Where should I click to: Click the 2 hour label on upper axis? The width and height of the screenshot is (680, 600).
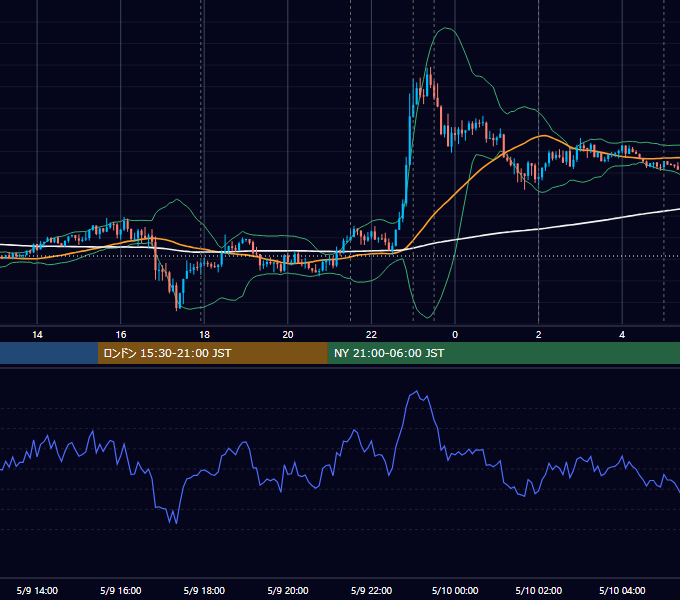[539, 335]
